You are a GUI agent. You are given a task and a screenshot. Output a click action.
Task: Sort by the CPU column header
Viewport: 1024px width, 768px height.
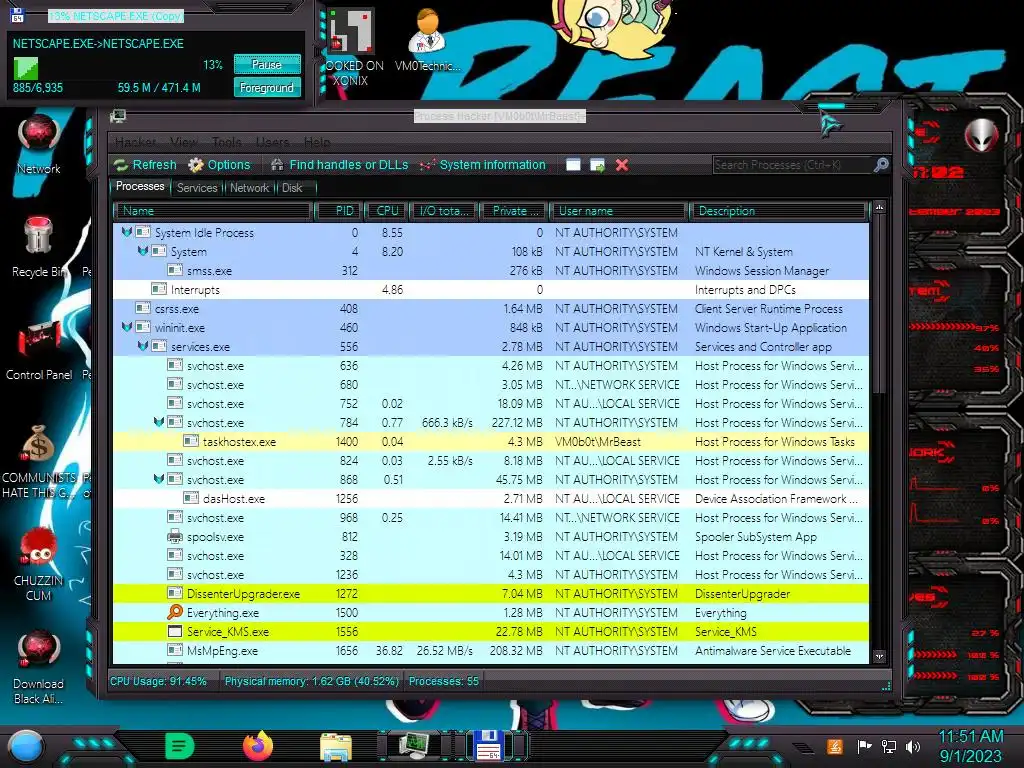coord(386,211)
